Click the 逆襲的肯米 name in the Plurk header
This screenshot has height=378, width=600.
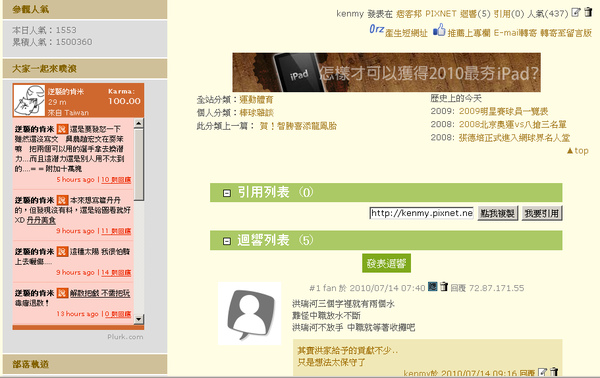pyautogui.click(x=65, y=92)
